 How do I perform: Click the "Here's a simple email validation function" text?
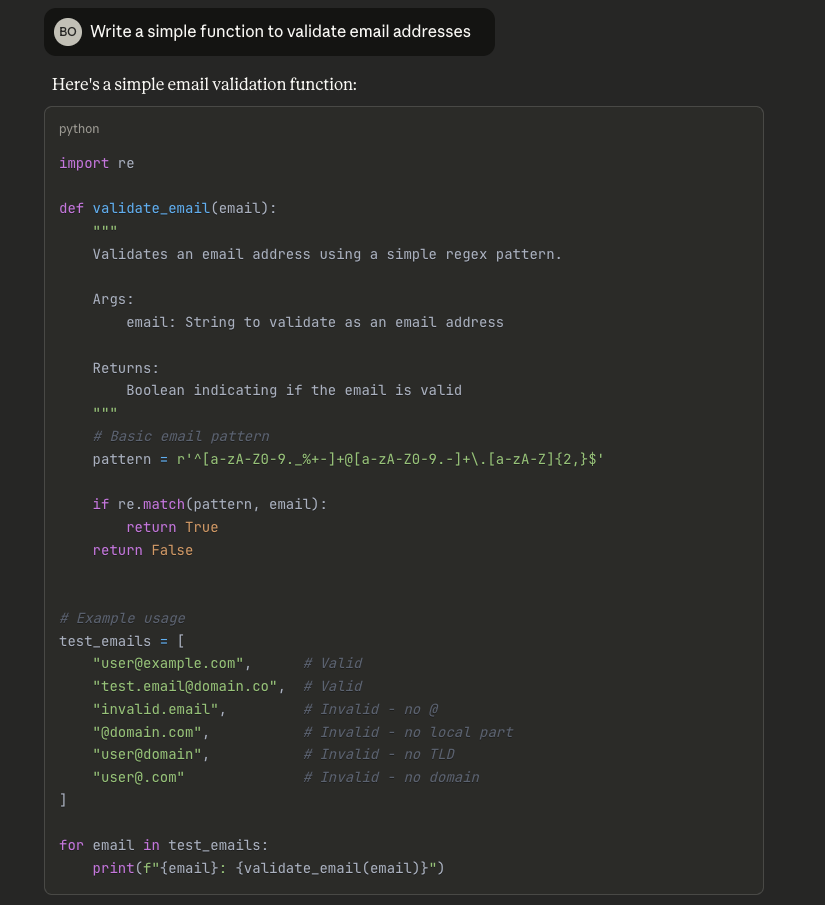pos(204,84)
